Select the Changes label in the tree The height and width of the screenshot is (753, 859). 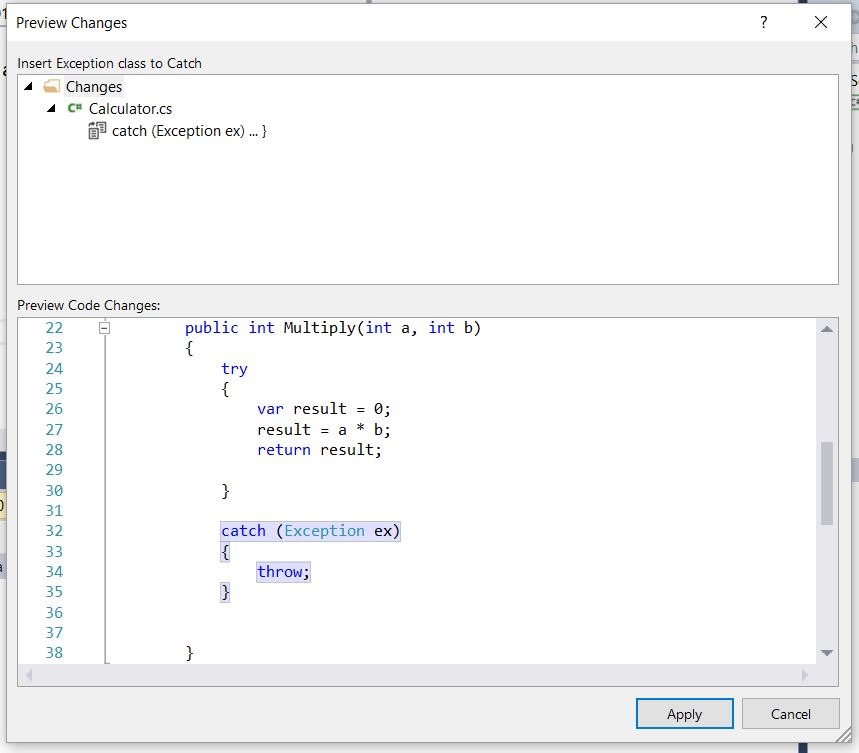pos(94,87)
